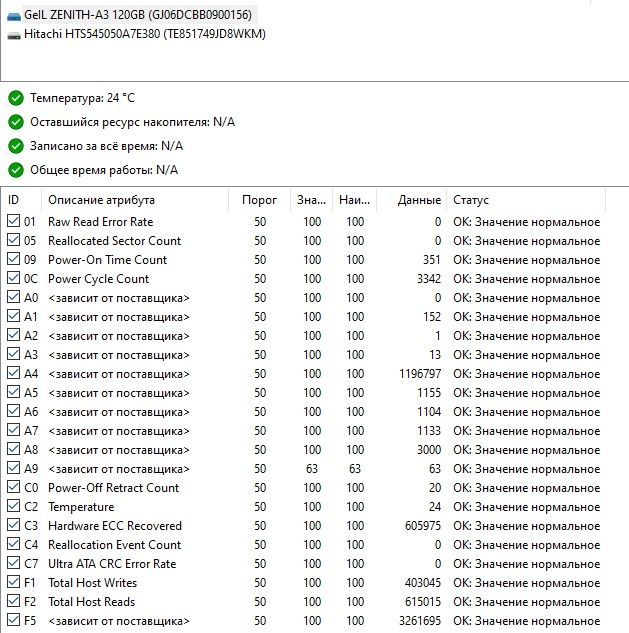Click data value 605975 for Hardware ECC Recovered
The width and height of the screenshot is (629, 633).
[x=423, y=526]
